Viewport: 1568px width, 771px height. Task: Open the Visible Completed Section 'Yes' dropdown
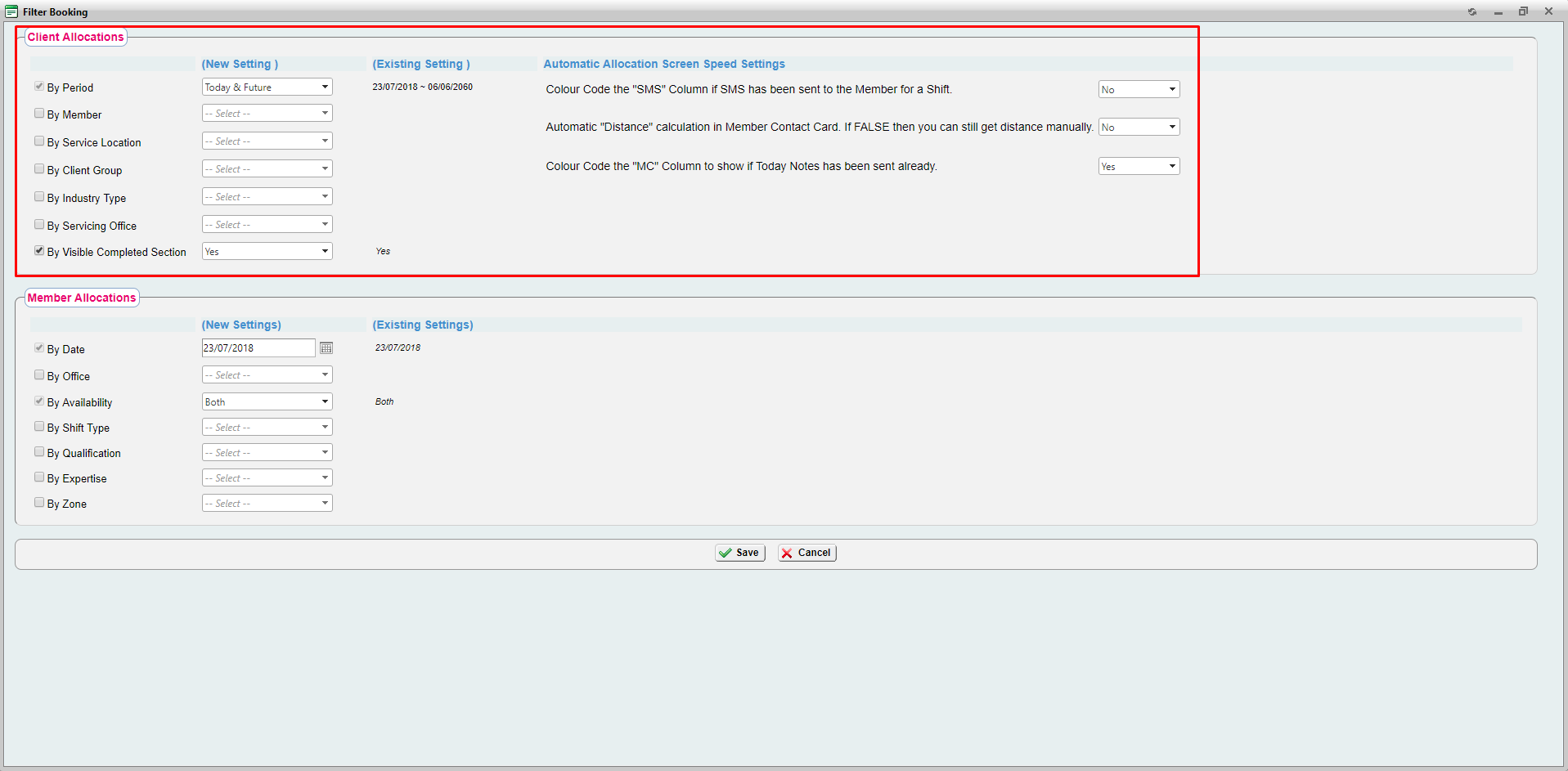coord(267,251)
